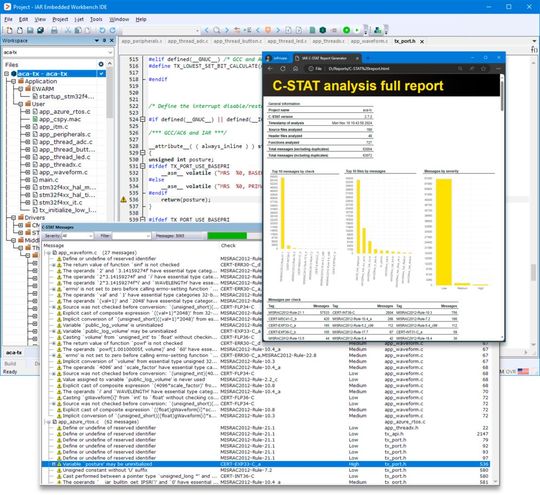Switch to the app_peripherals.c editor tab

pyautogui.click(x=141, y=41)
